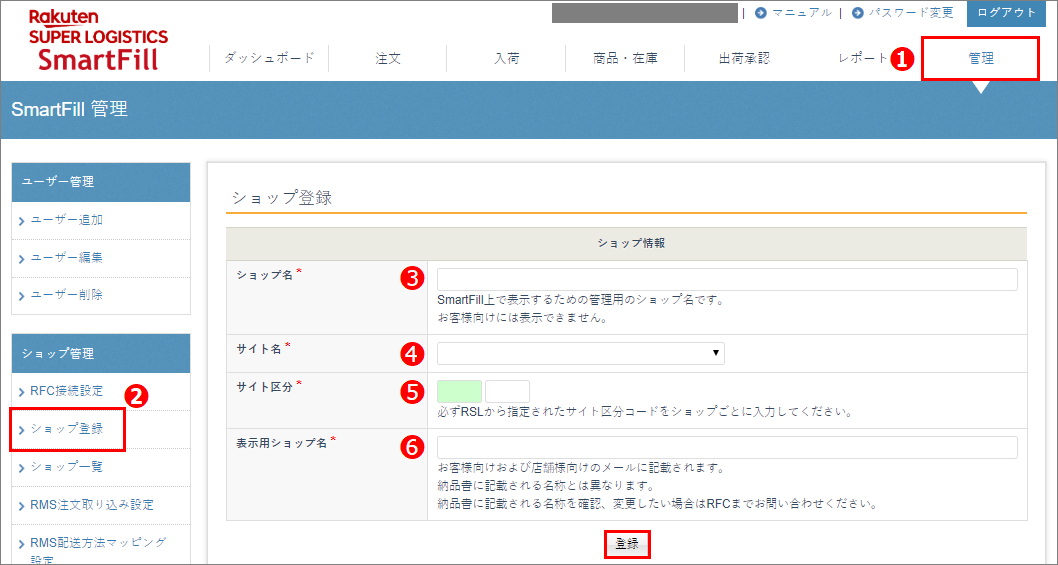Viewport: 1058px width, 565px height.
Task: Open the マニュアル link
Action: click(801, 13)
